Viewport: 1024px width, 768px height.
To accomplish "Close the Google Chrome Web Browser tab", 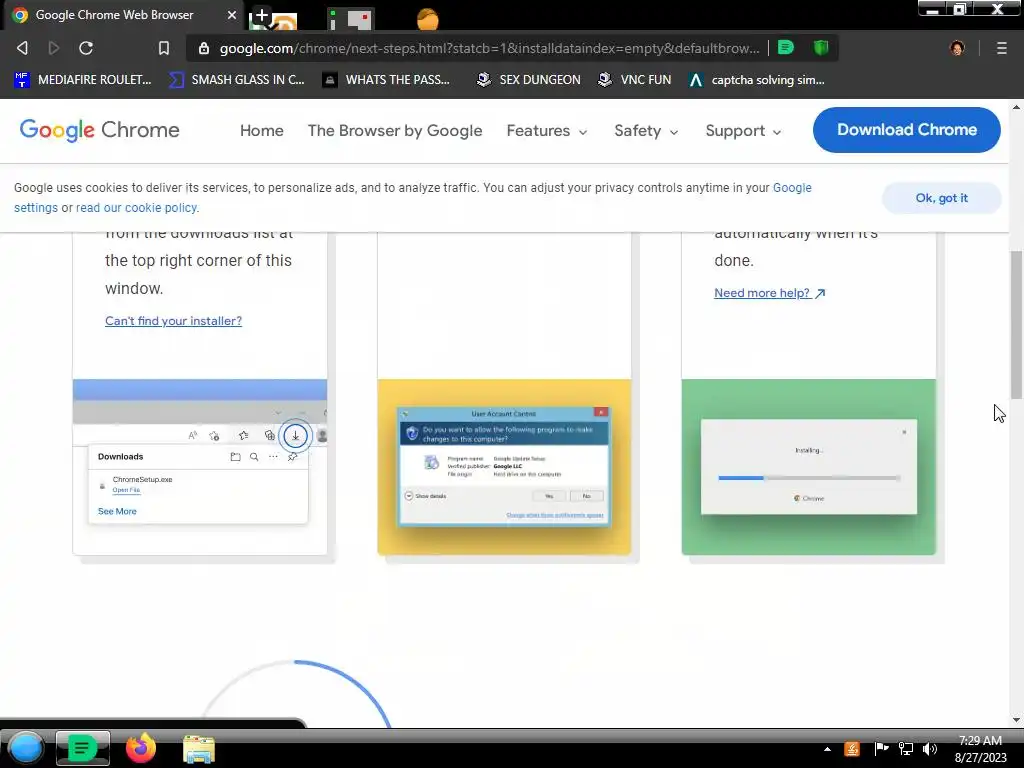I will pos(231,14).
